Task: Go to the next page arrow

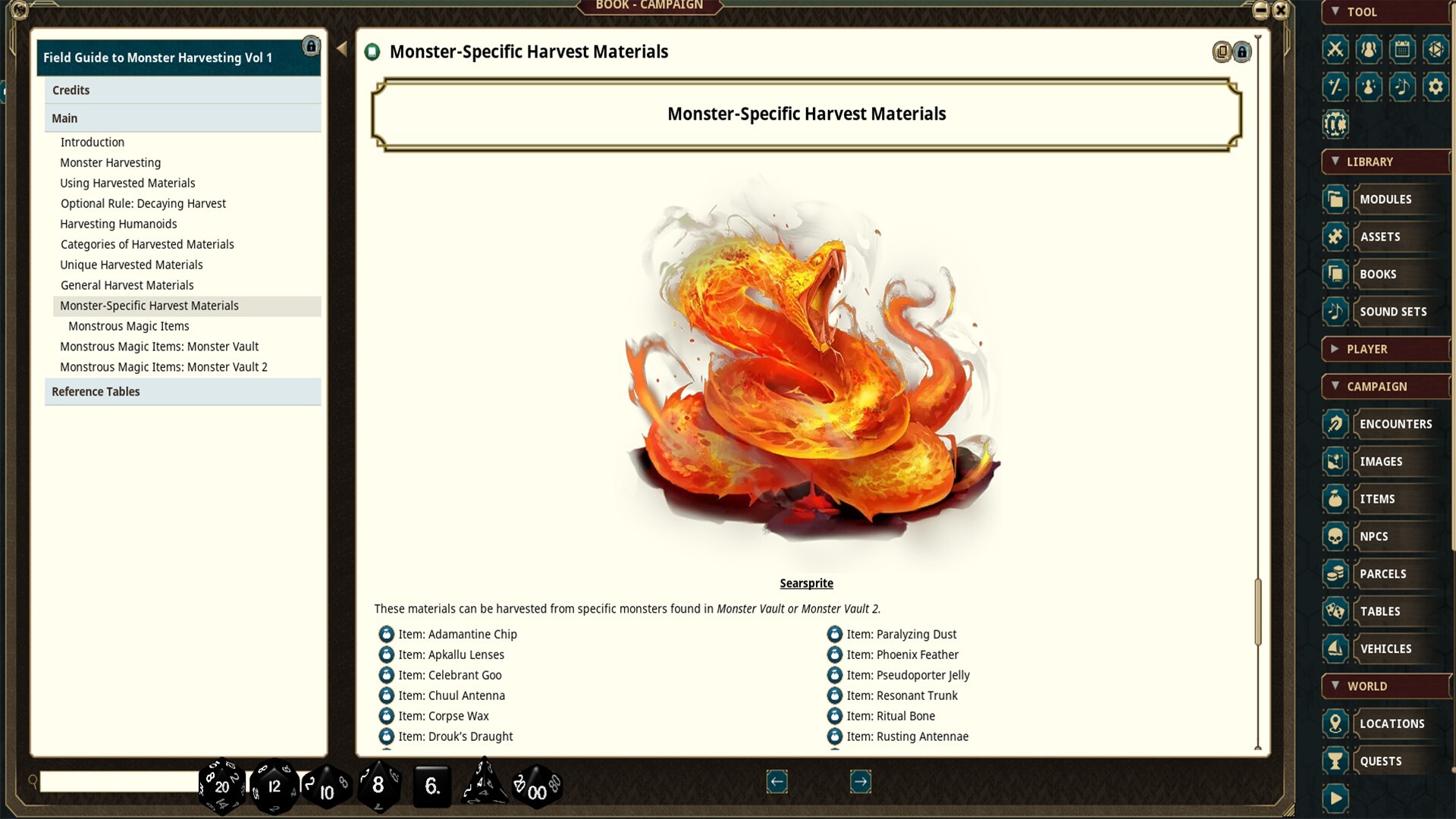Action: click(860, 782)
